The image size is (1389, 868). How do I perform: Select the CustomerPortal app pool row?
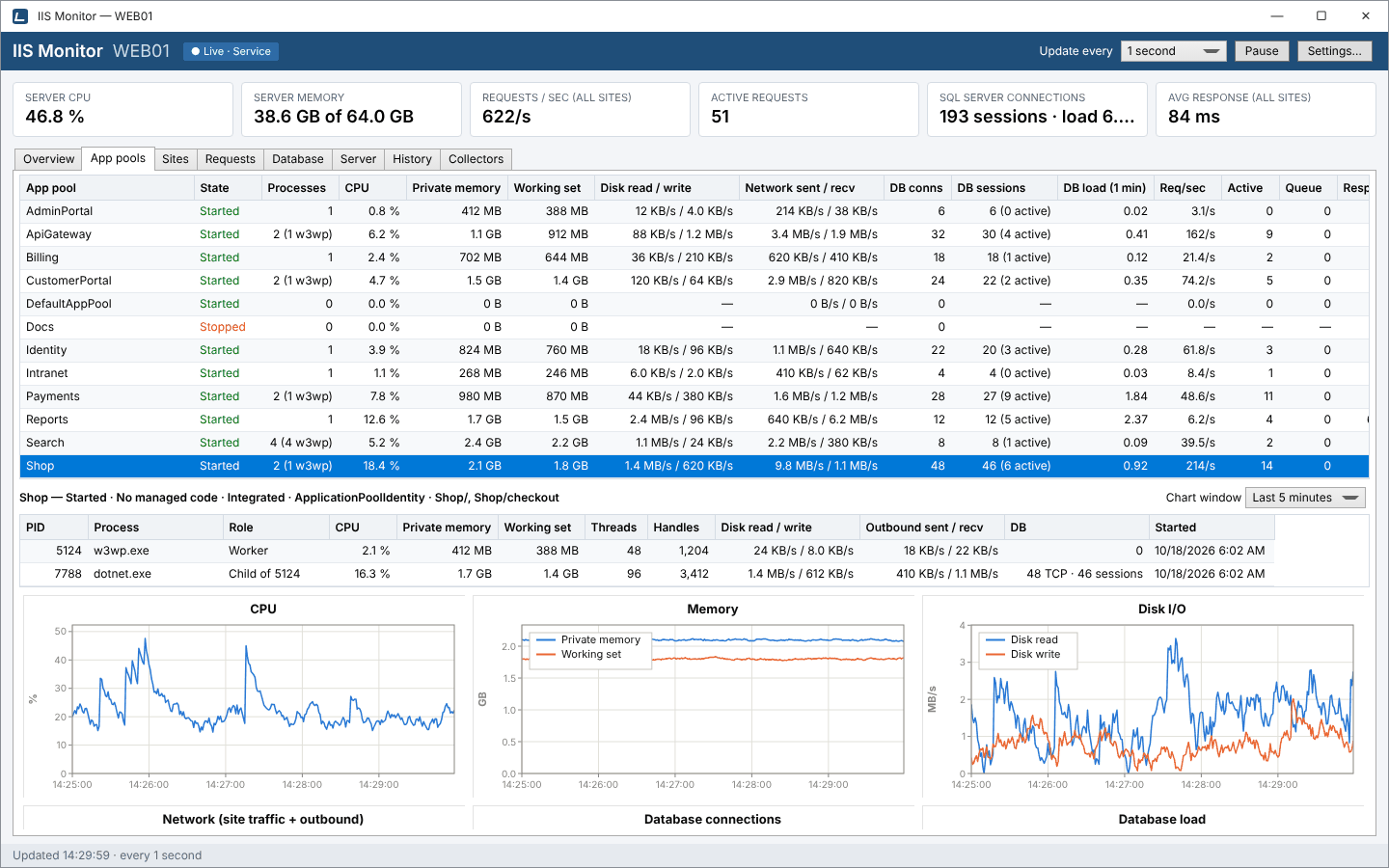[694, 281]
